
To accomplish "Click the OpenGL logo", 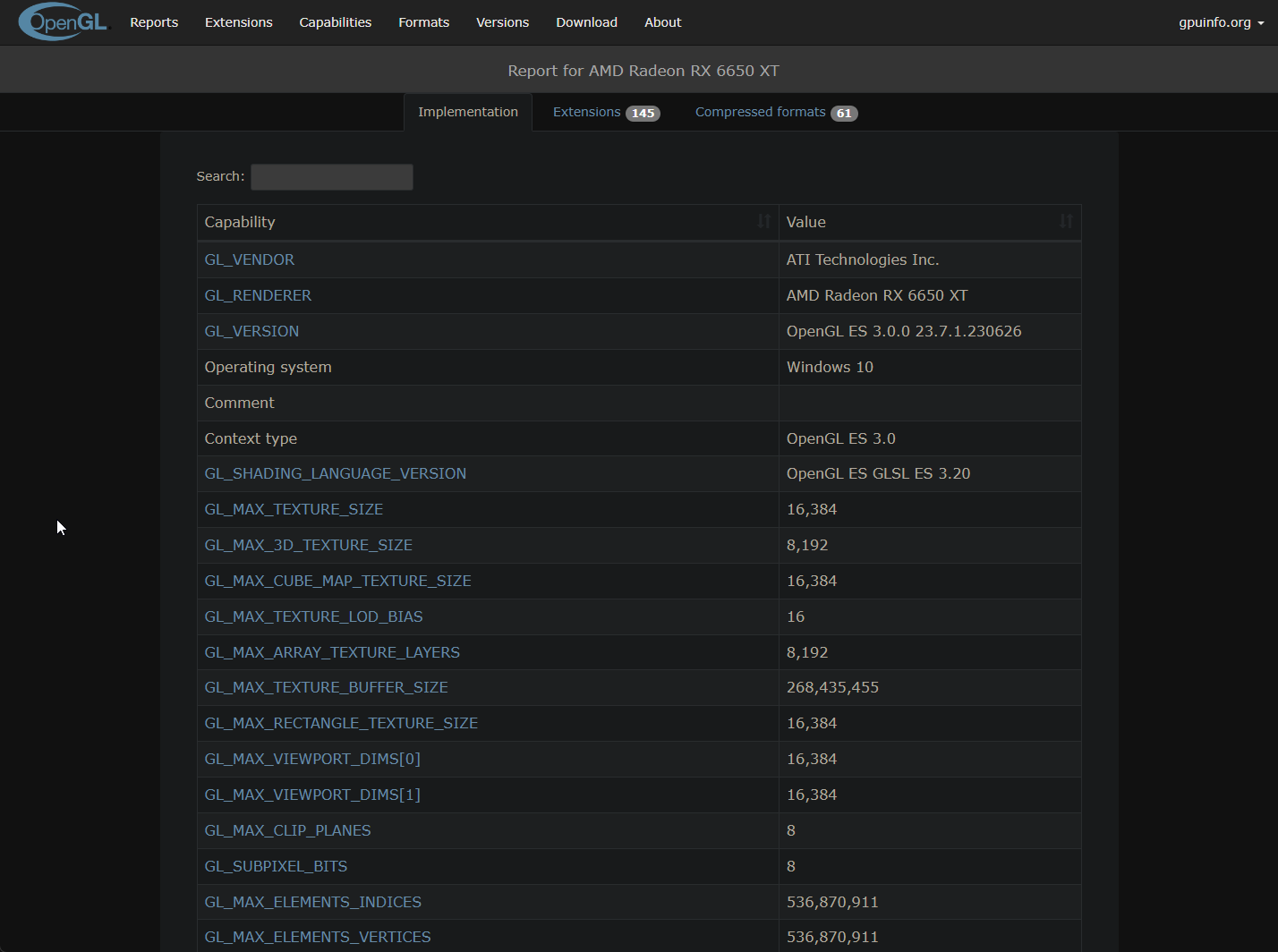I will click(x=63, y=21).
